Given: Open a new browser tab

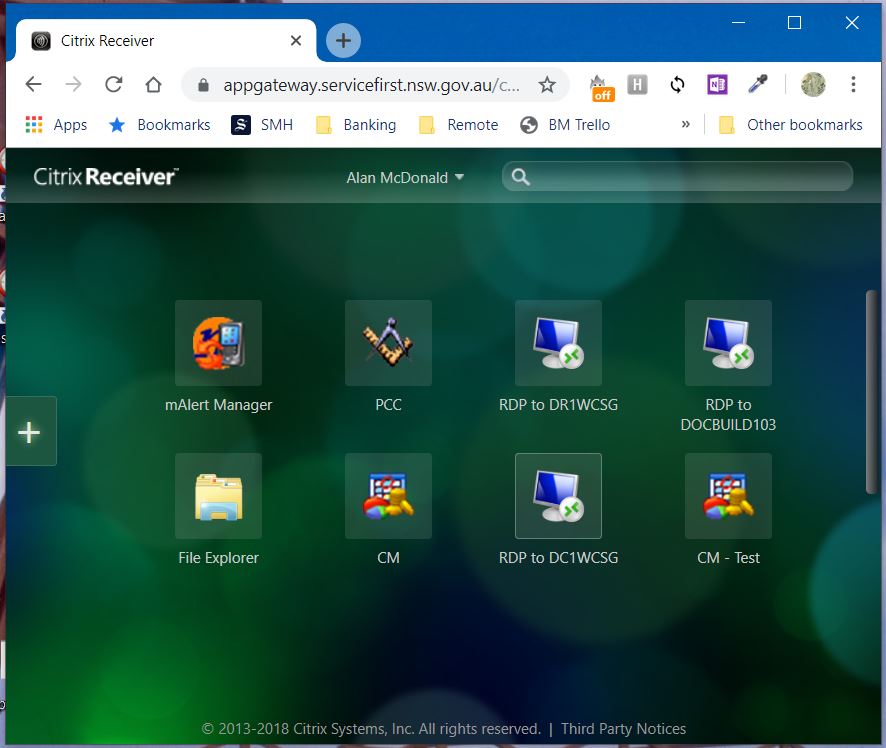Looking at the screenshot, I should pyautogui.click(x=343, y=41).
